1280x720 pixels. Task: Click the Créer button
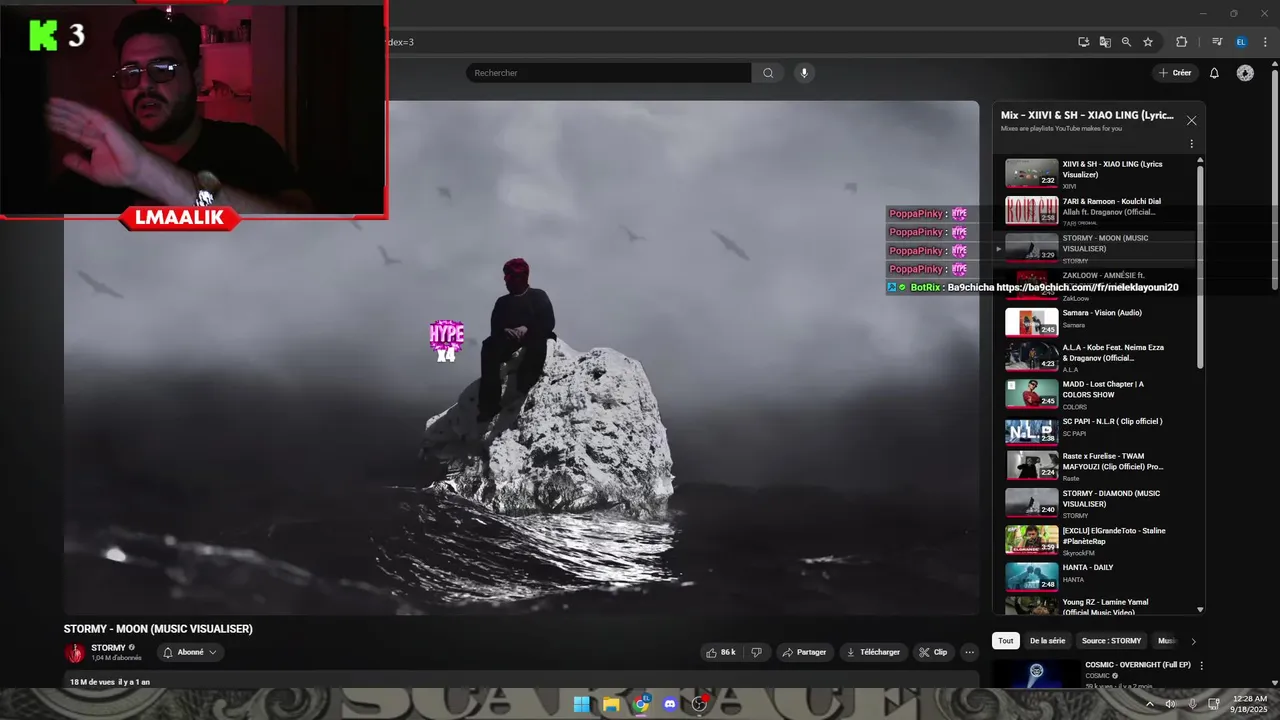point(1175,73)
